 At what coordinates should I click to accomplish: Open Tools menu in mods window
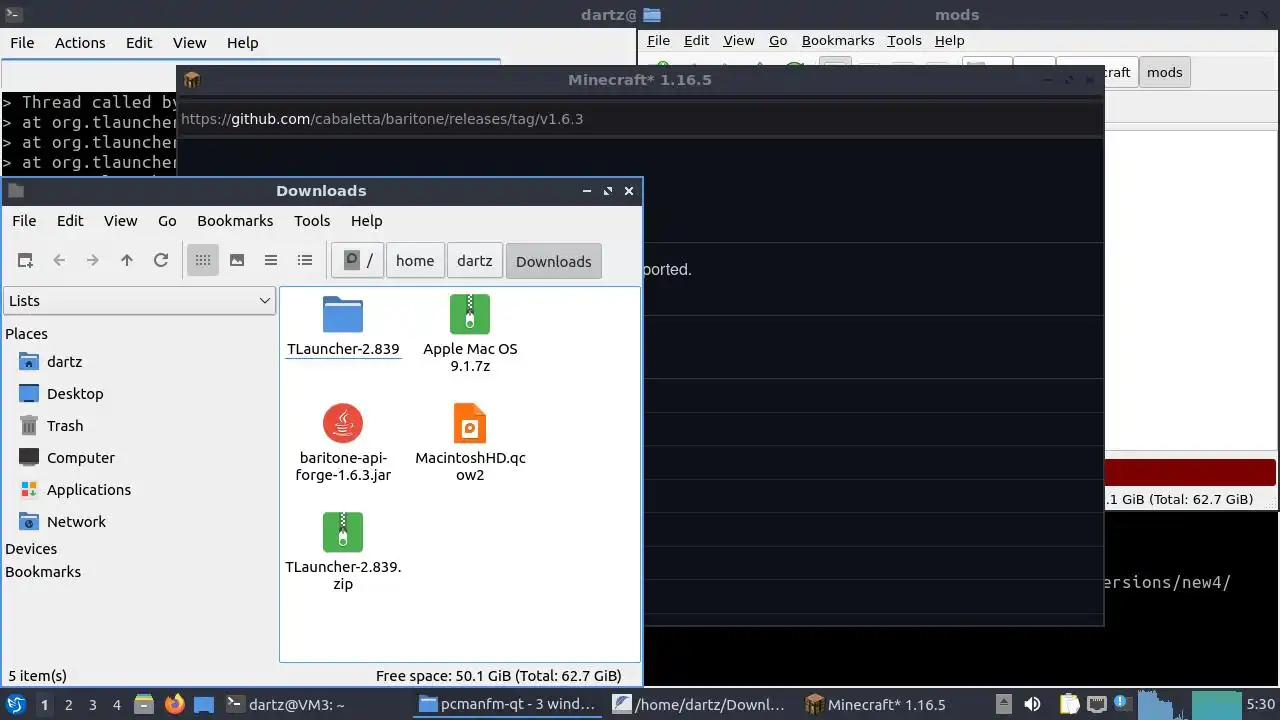point(904,41)
